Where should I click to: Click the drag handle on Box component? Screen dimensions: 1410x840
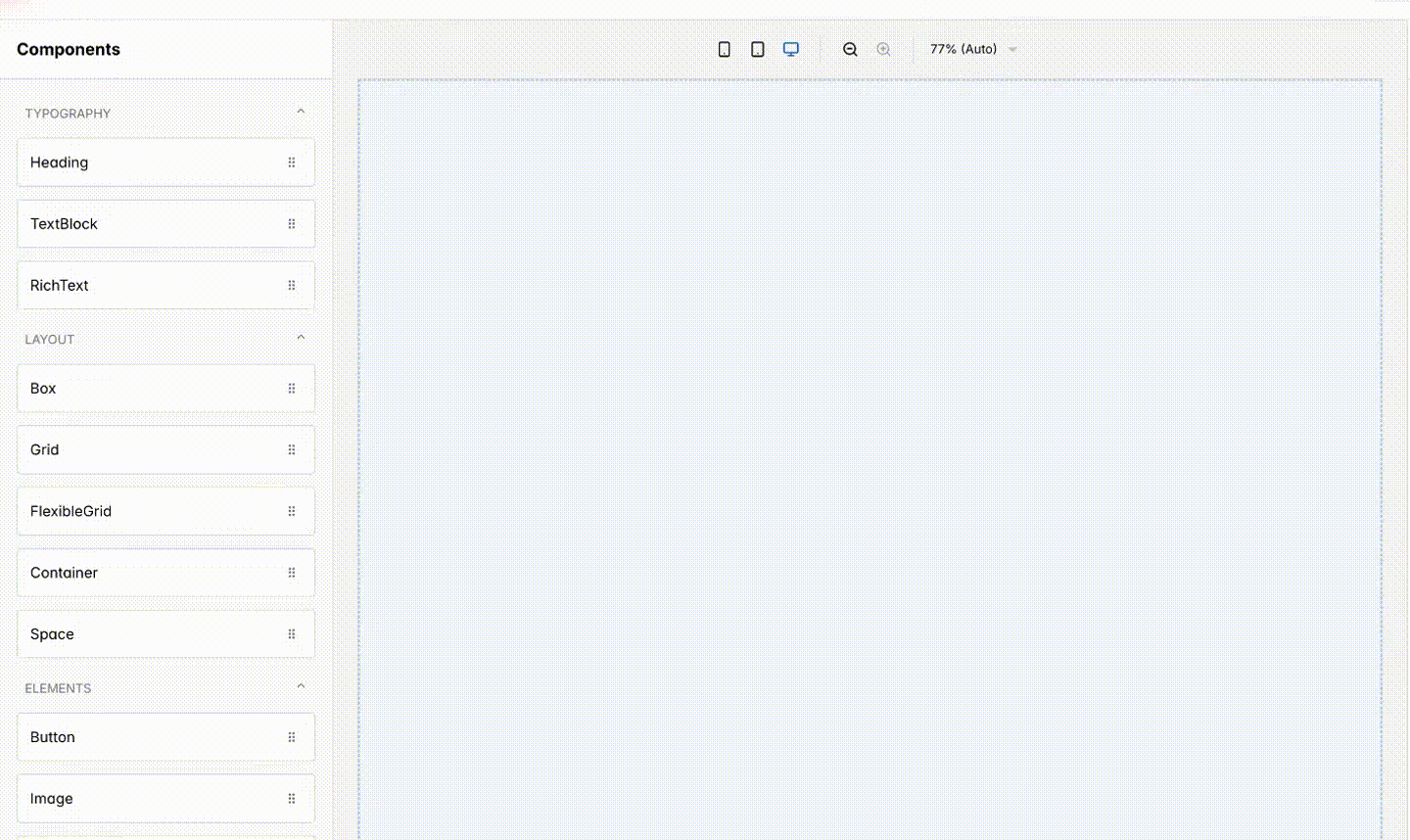pyautogui.click(x=291, y=388)
